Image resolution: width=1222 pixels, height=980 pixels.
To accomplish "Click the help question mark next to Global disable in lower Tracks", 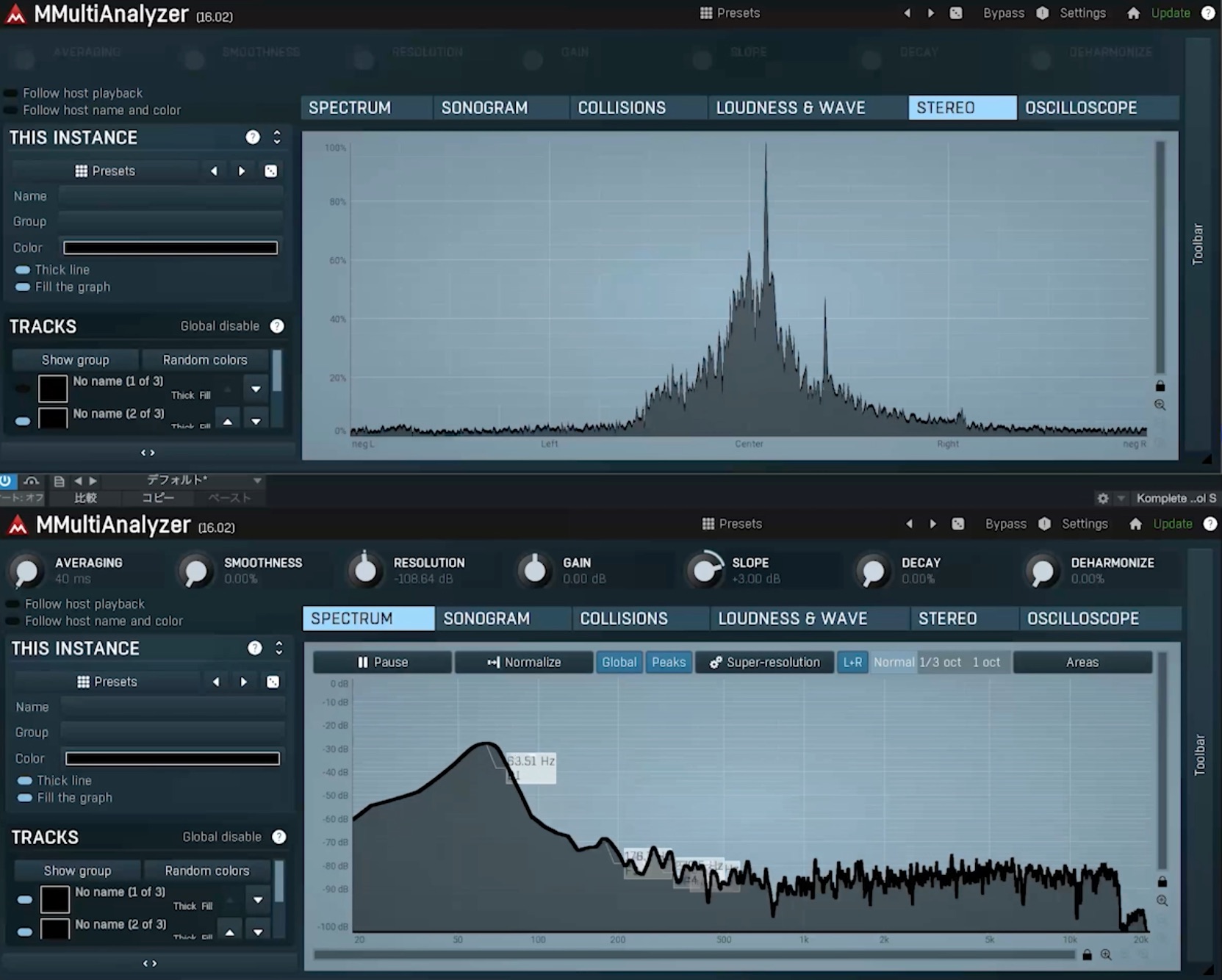I will 278,837.
